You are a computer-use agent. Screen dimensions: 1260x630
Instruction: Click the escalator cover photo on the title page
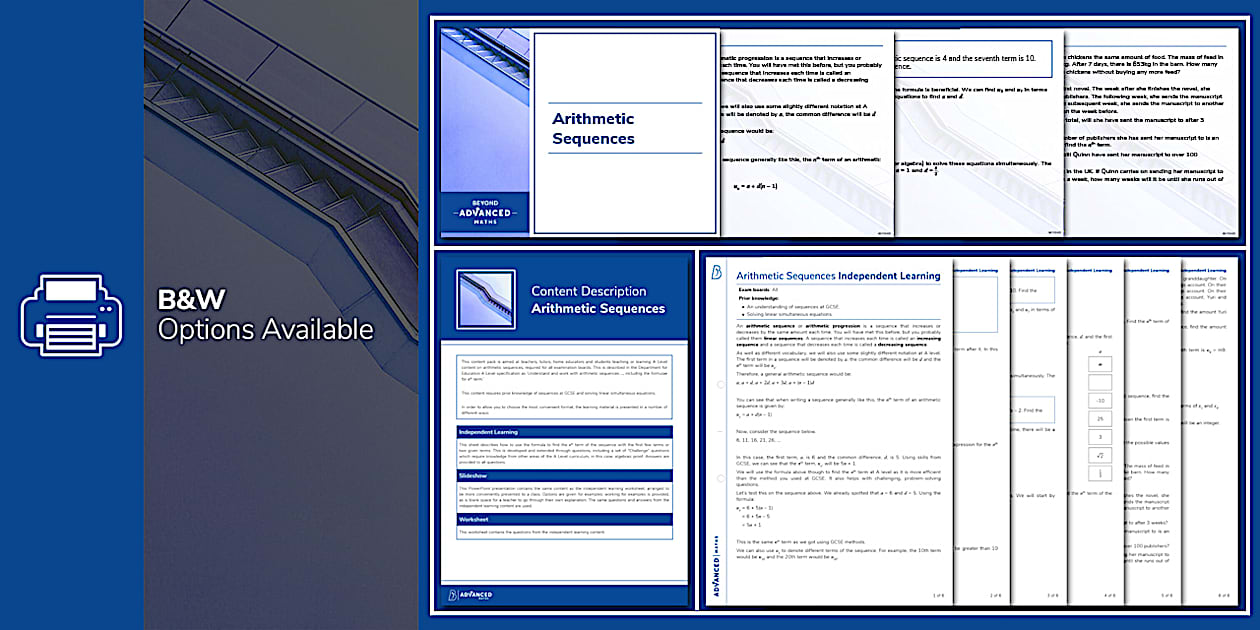click(x=484, y=110)
